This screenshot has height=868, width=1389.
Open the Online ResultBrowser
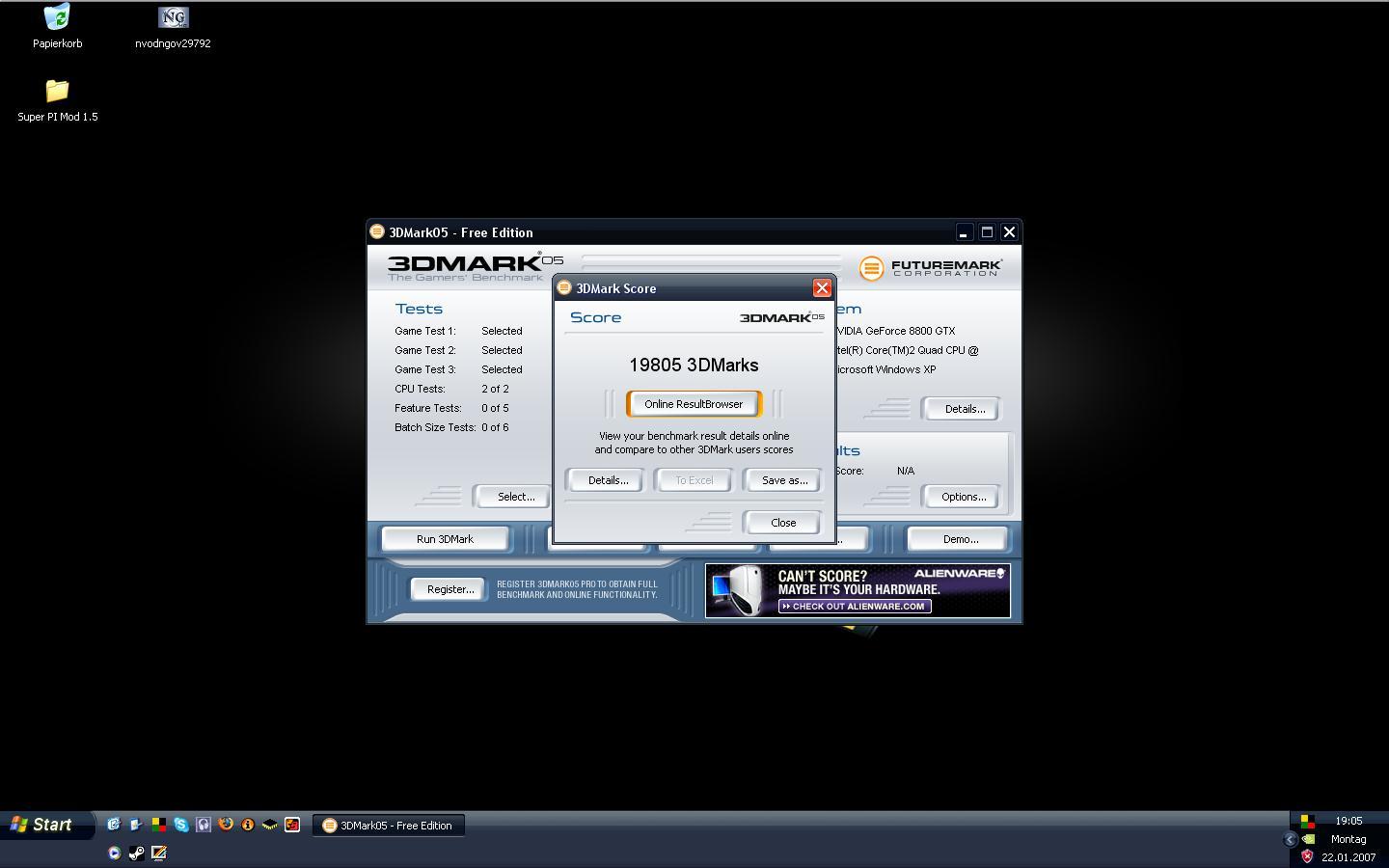[694, 404]
